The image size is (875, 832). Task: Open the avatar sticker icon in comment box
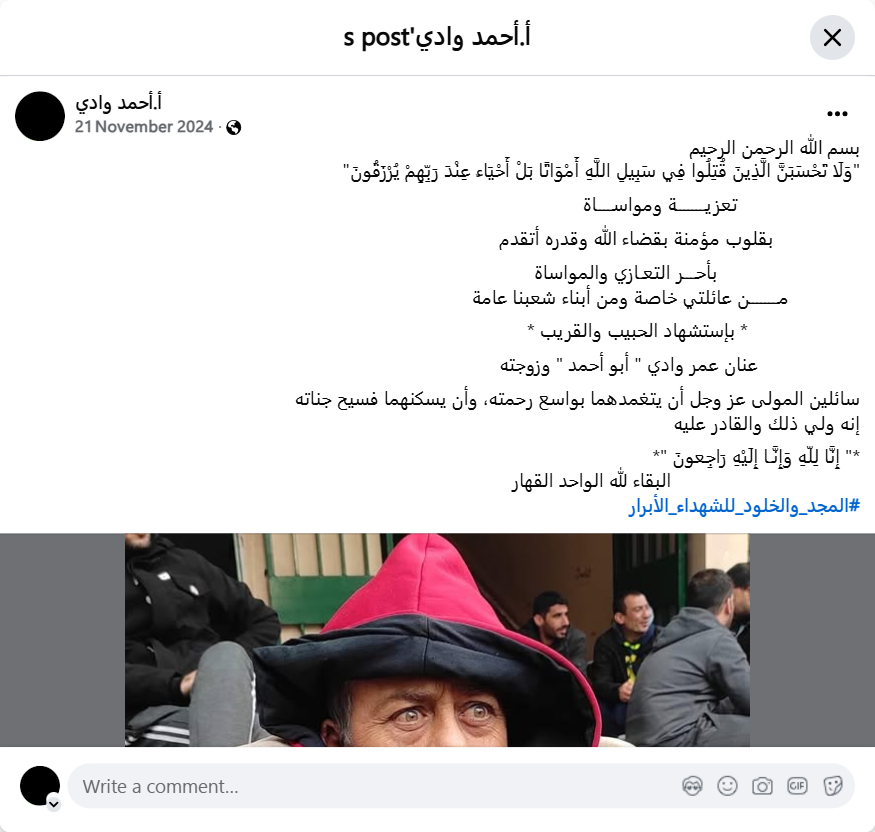(692, 786)
